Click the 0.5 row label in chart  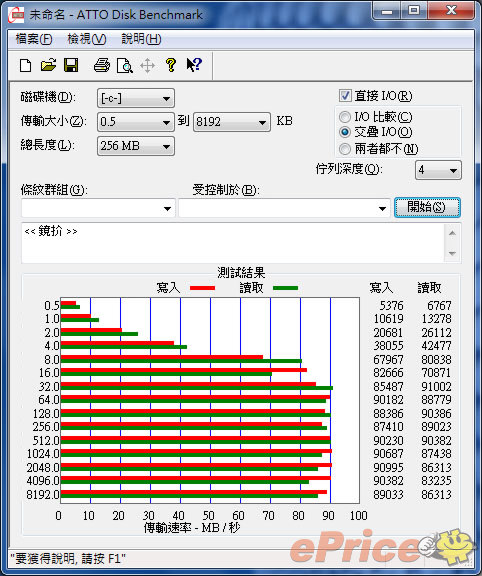[x=52, y=306]
